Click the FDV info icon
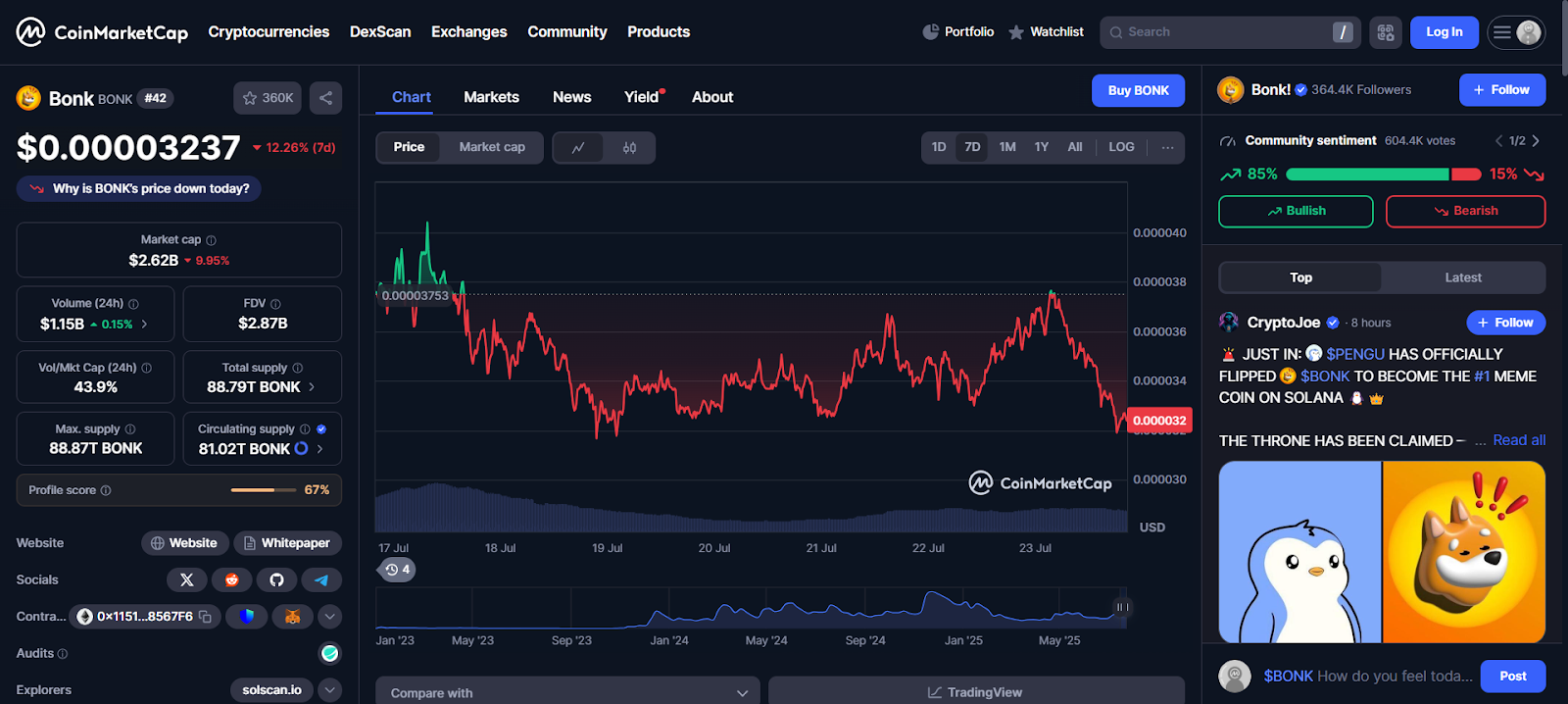The image size is (1568, 704). pyautogui.click(x=275, y=304)
